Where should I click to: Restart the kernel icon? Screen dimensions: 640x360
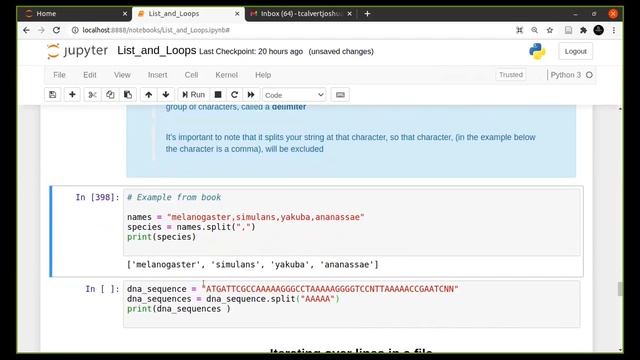tap(234, 95)
